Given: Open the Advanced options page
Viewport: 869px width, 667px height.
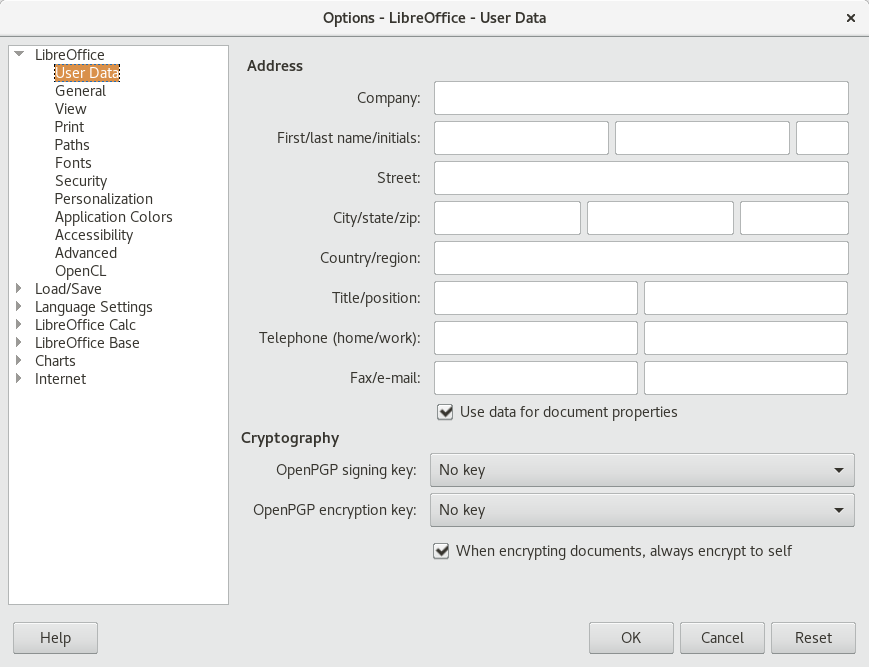Looking at the screenshot, I should [86, 253].
